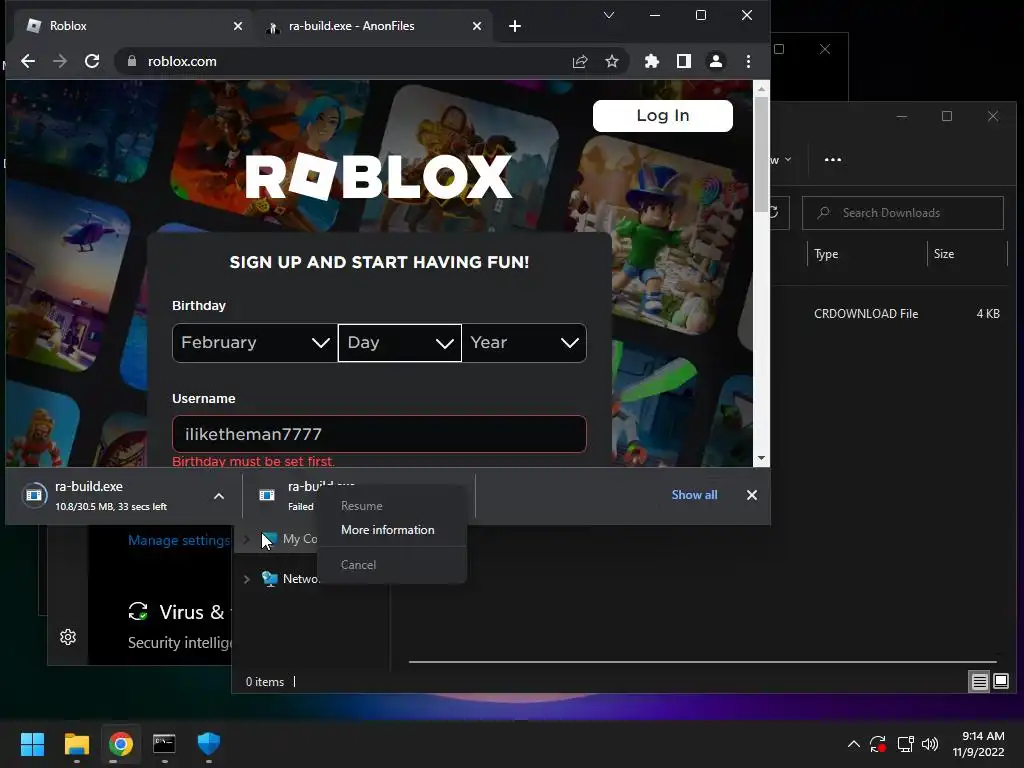Open Windows Security shield in taskbar
1024x768 pixels.
[x=208, y=744]
